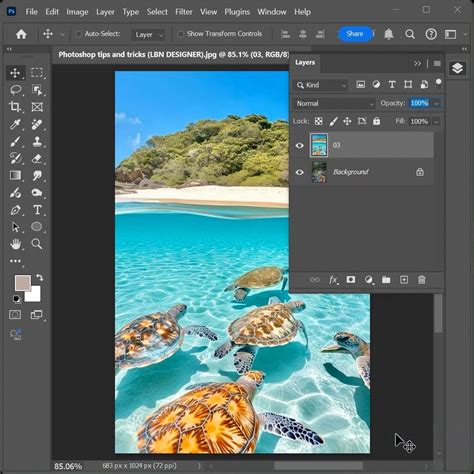Viewport: 474px width, 474px height.
Task: Select the Pen tool
Action: point(15,210)
